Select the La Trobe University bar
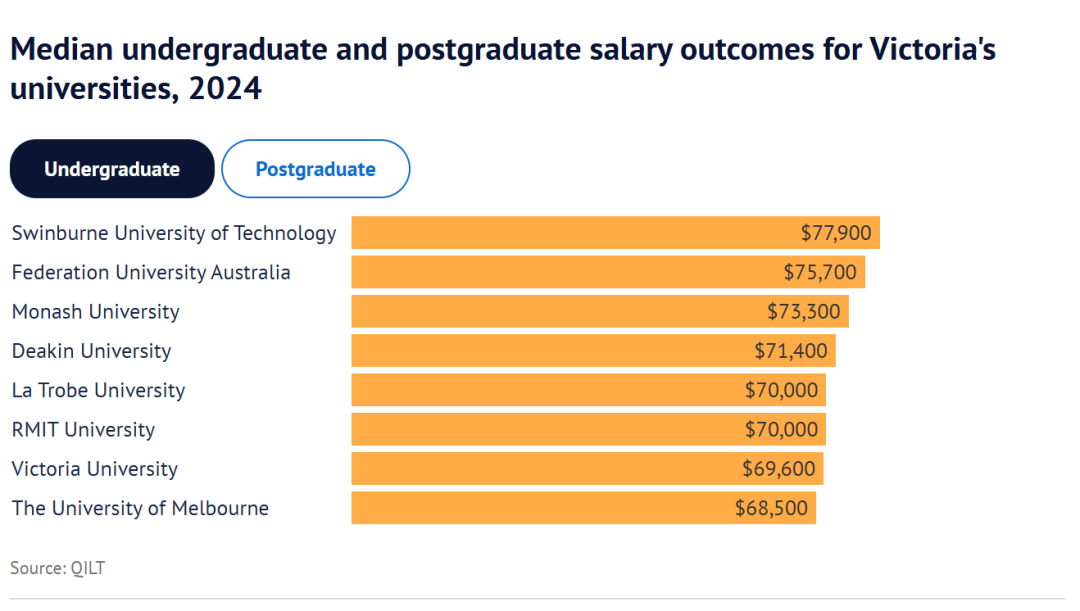This screenshot has width=1080, height=611. click(540, 390)
